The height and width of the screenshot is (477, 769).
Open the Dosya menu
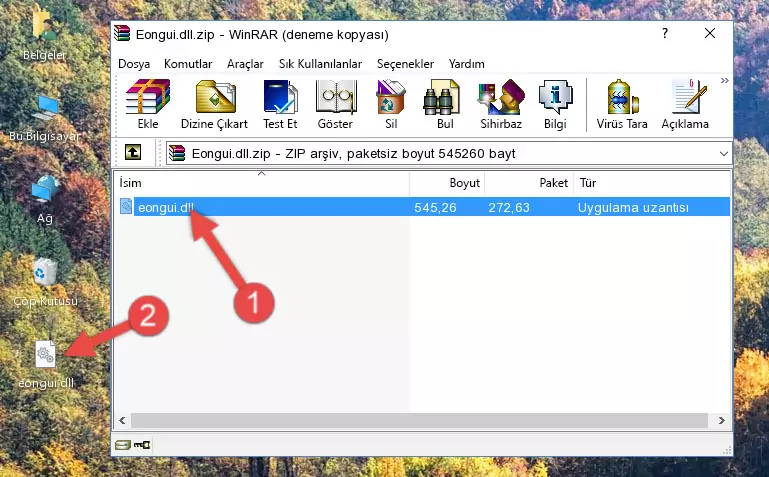pyautogui.click(x=134, y=64)
